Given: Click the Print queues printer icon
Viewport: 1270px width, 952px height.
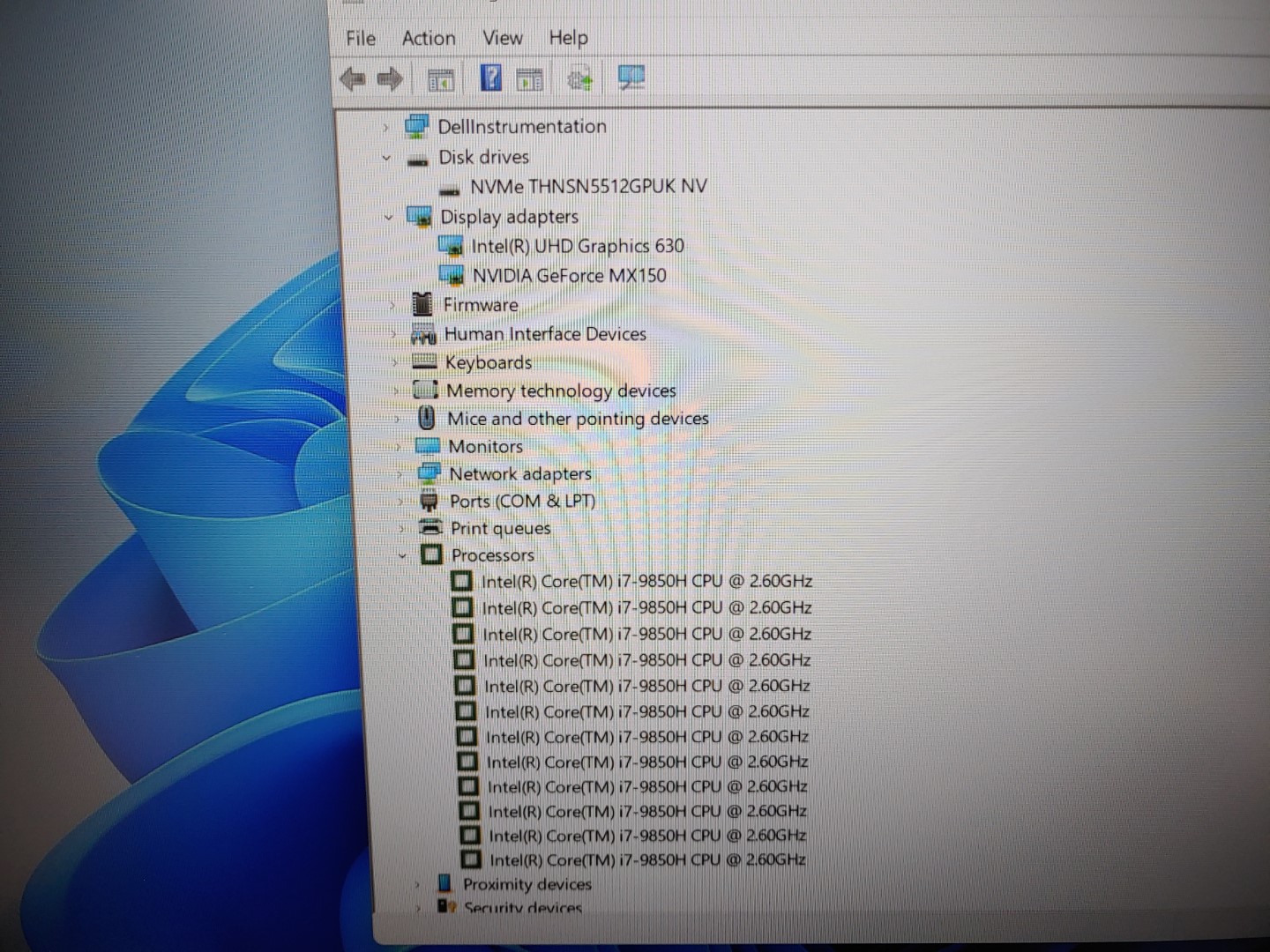Looking at the screenshot, I should click(430, 528).
